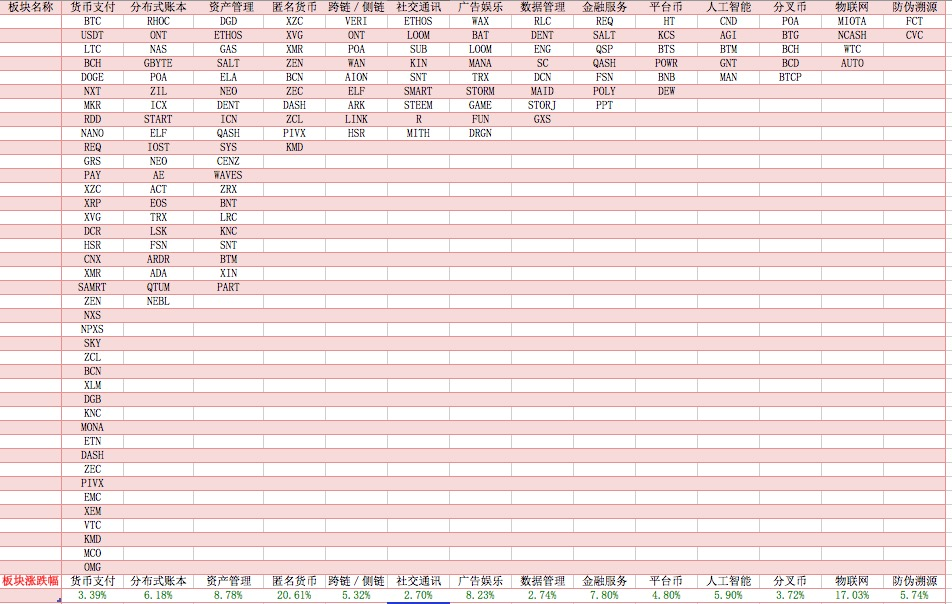Click the BTCP cell under 分叉币
This screenshot has height=604, width=952.
(790, 77)
